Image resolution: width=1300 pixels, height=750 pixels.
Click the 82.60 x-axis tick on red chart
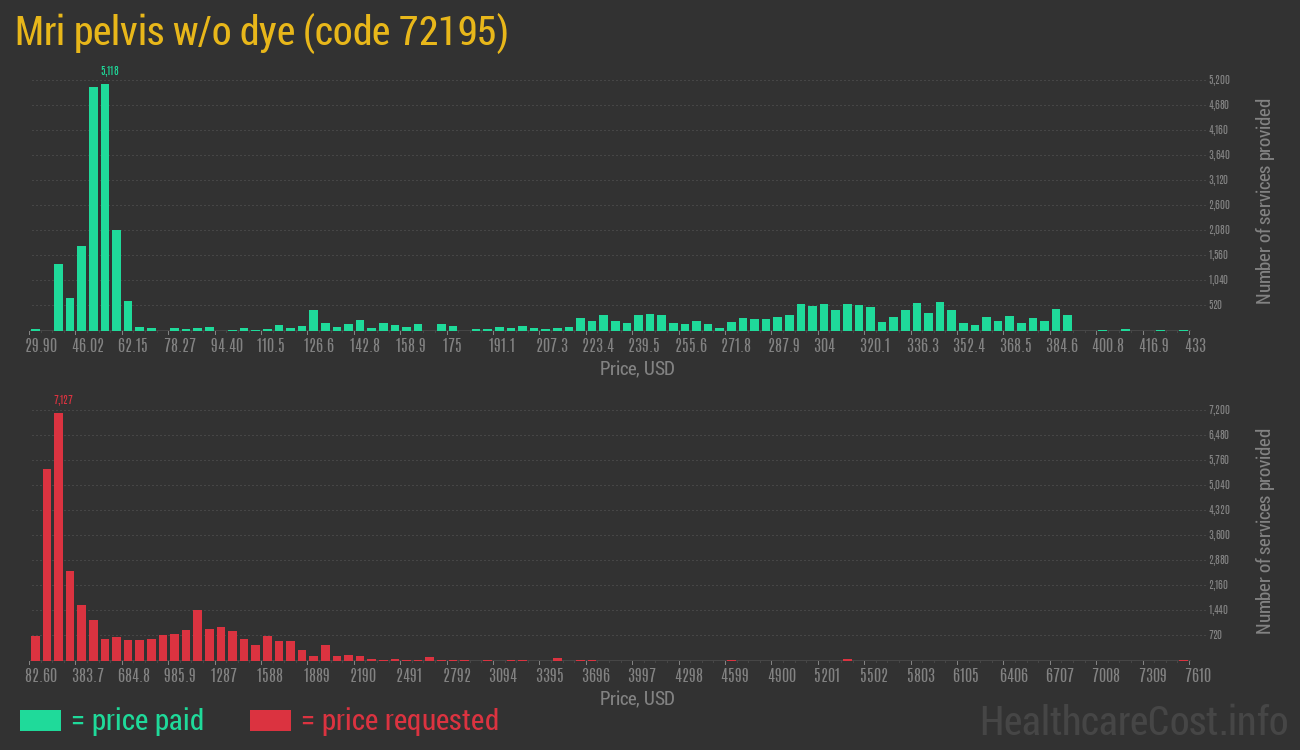(x=41, y=676)
